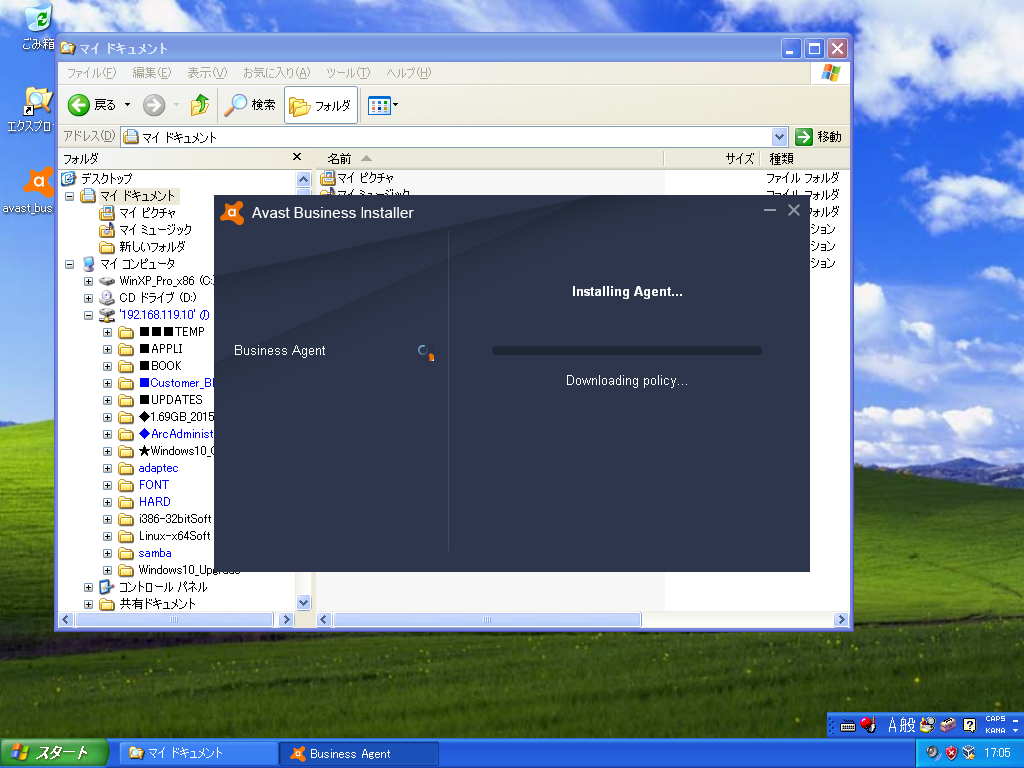Click the network drive icon for 192.168.119.10
This screenshot has width=1024, height=768.
(x=106, y=315)
